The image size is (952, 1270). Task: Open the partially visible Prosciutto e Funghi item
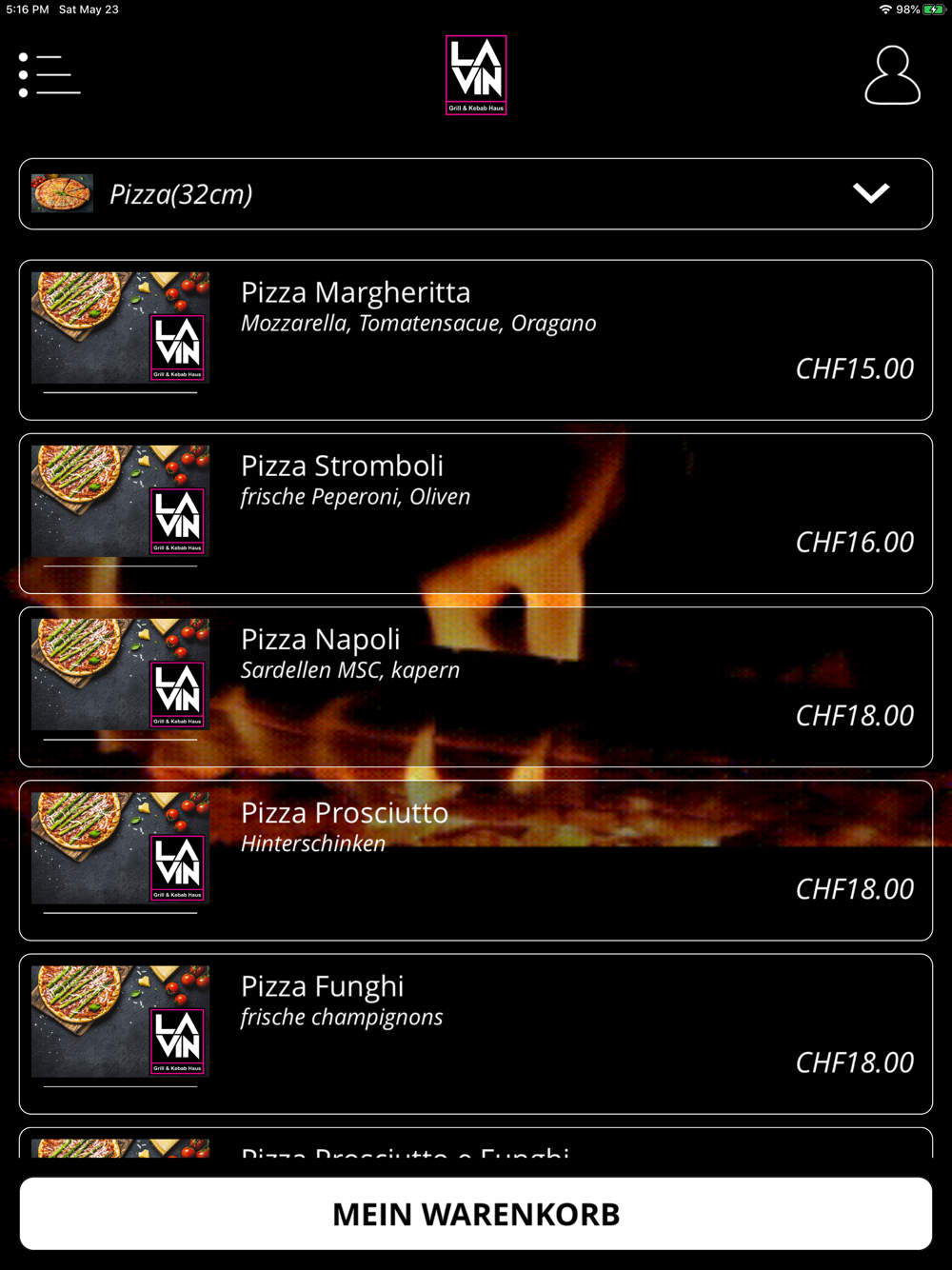point(476,1143)
